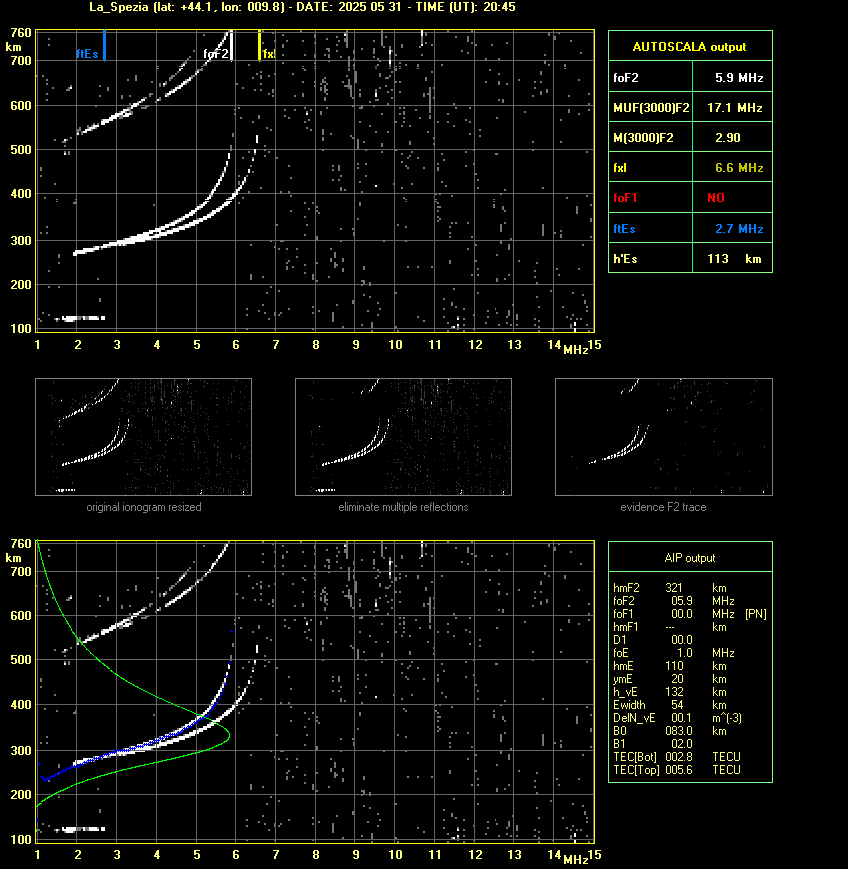Click the white foF2 marker in upper ionogram
Screen dimensions: 848x869
pos(231,45)
